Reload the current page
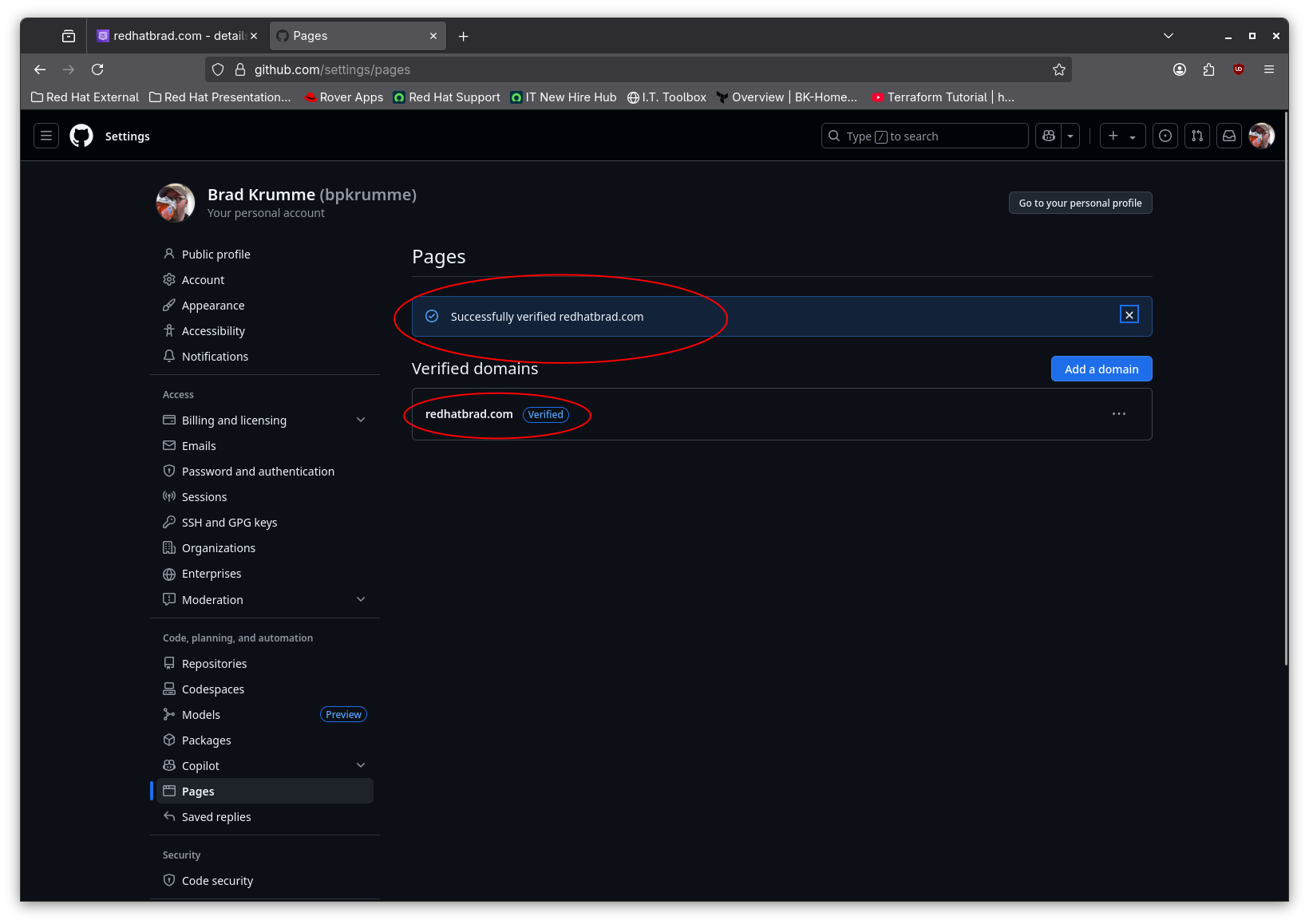The width and height of the screenshot is (1309, 924). (x=97, y=69)
